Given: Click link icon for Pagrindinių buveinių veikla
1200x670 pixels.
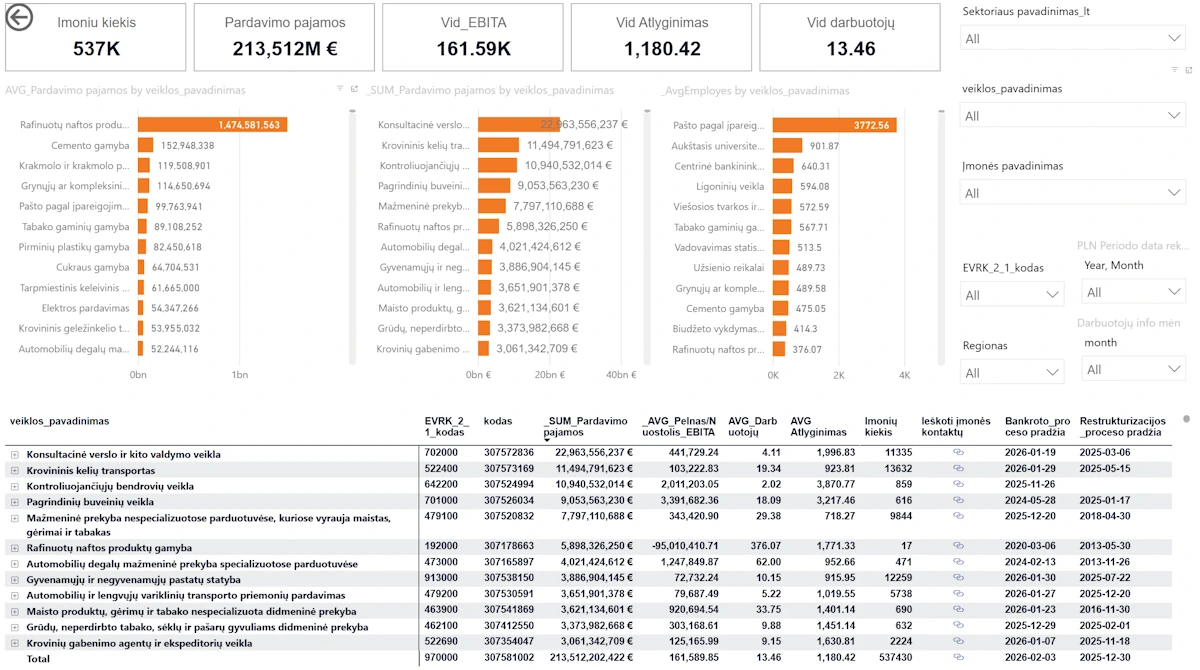Looking at the screenshot, I should [x=958, y=500].
